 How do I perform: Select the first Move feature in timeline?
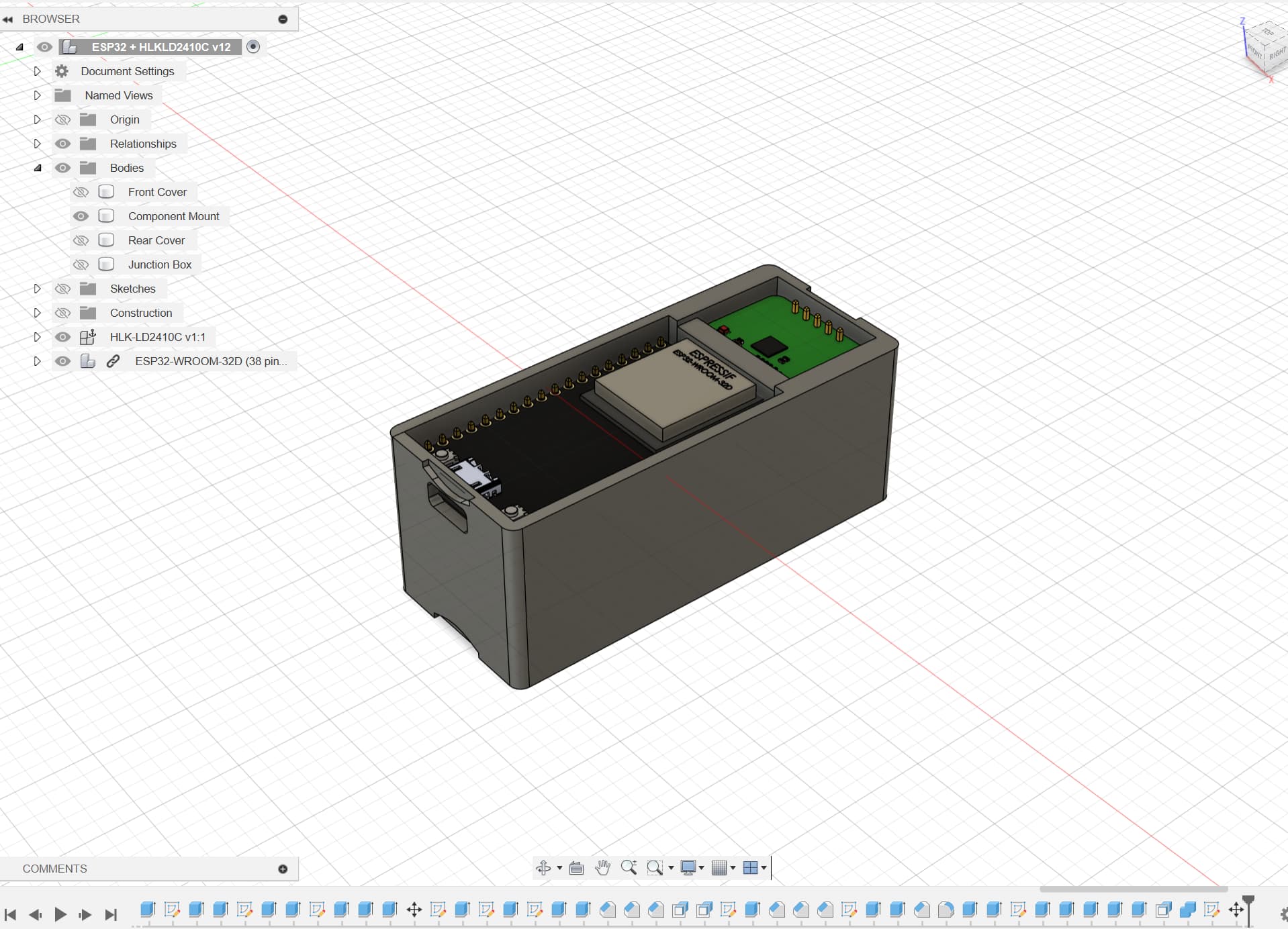pos(414,910)
